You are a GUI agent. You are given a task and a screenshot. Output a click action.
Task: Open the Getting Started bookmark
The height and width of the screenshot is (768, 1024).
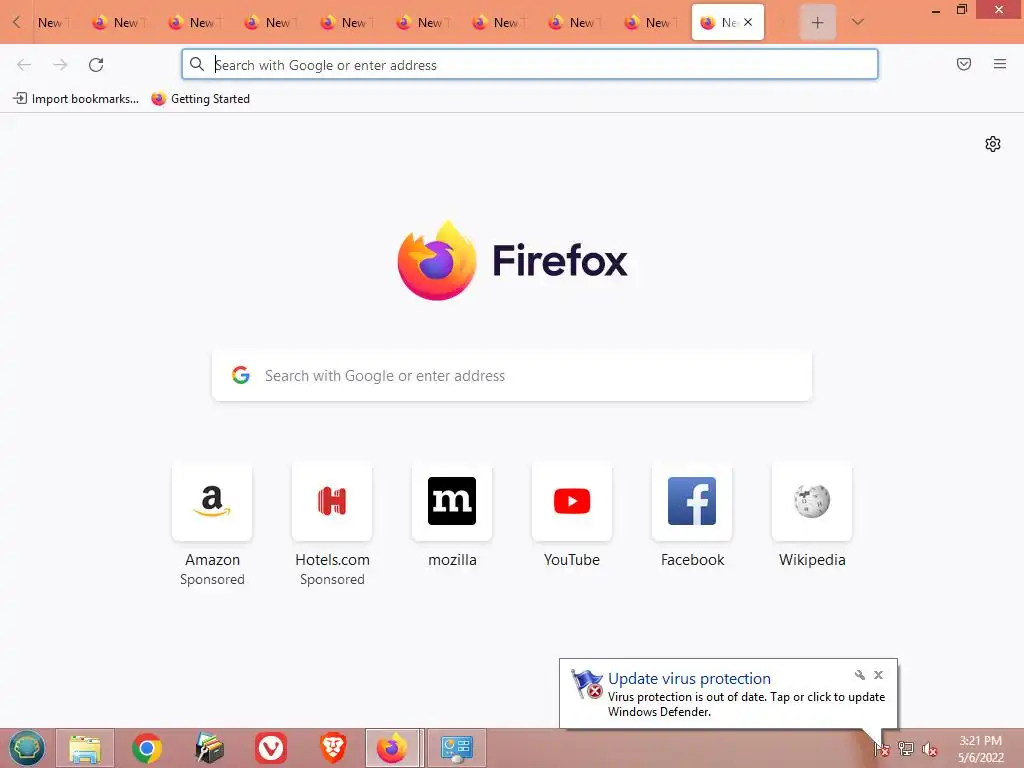201,99
